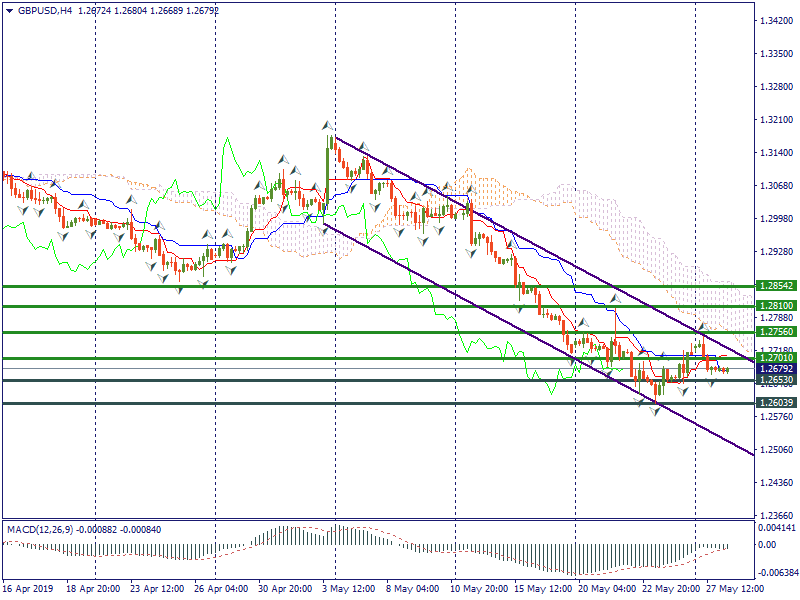
Task: Click the 1.34200 price scale value
Action: click(775, 21)
